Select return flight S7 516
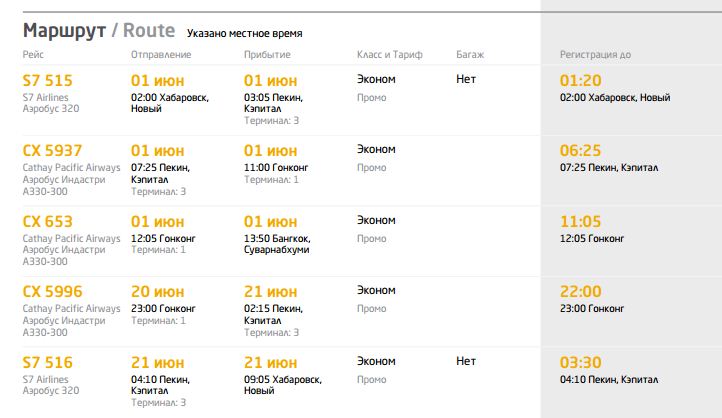Screen dimensions: 722x418 48,363
